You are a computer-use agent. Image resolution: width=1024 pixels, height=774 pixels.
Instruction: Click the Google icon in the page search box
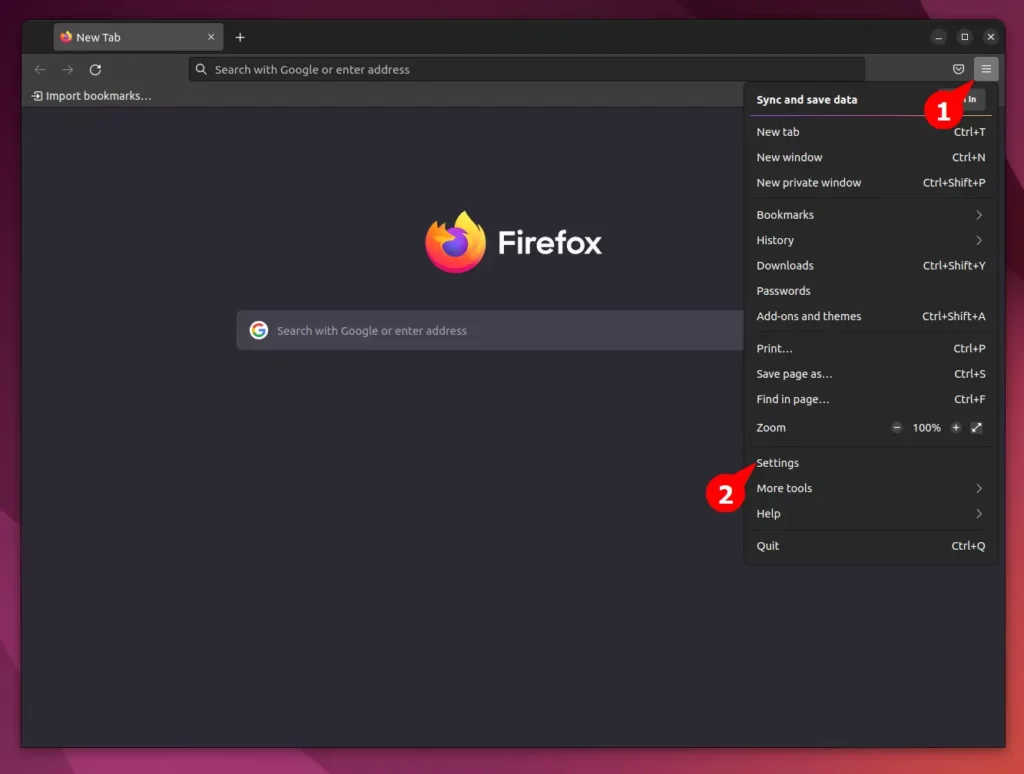tap(259, 331)
